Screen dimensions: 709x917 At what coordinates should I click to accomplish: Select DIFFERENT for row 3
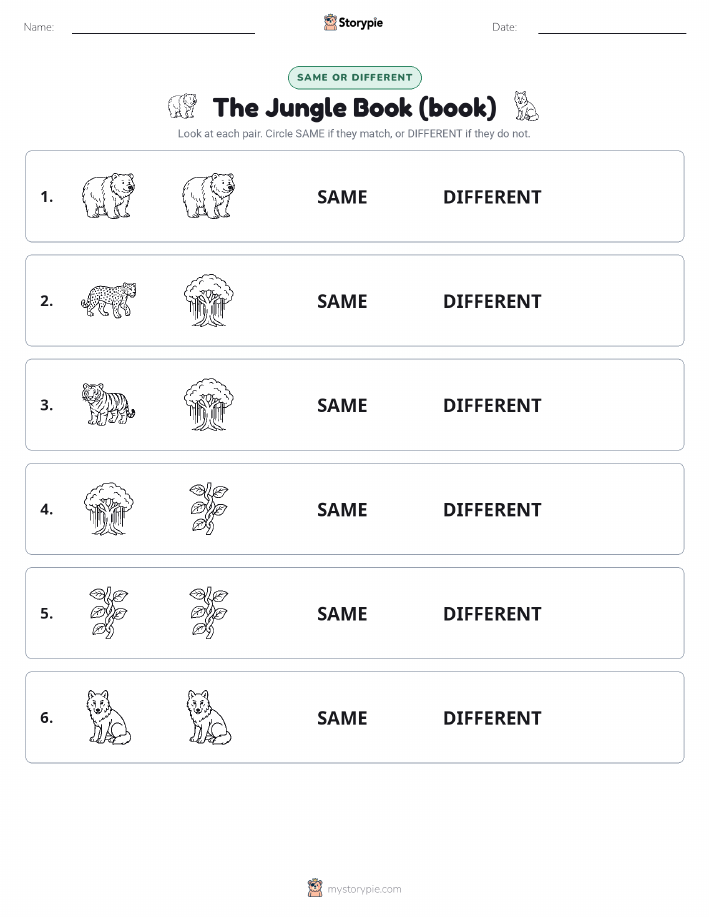[492, 405]
